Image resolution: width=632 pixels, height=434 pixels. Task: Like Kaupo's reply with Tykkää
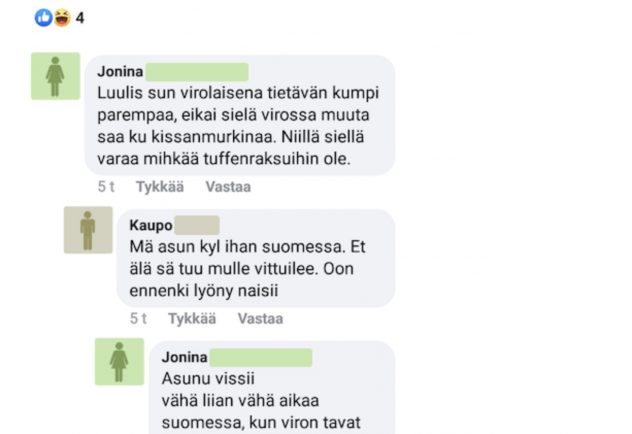pos(192,319)
